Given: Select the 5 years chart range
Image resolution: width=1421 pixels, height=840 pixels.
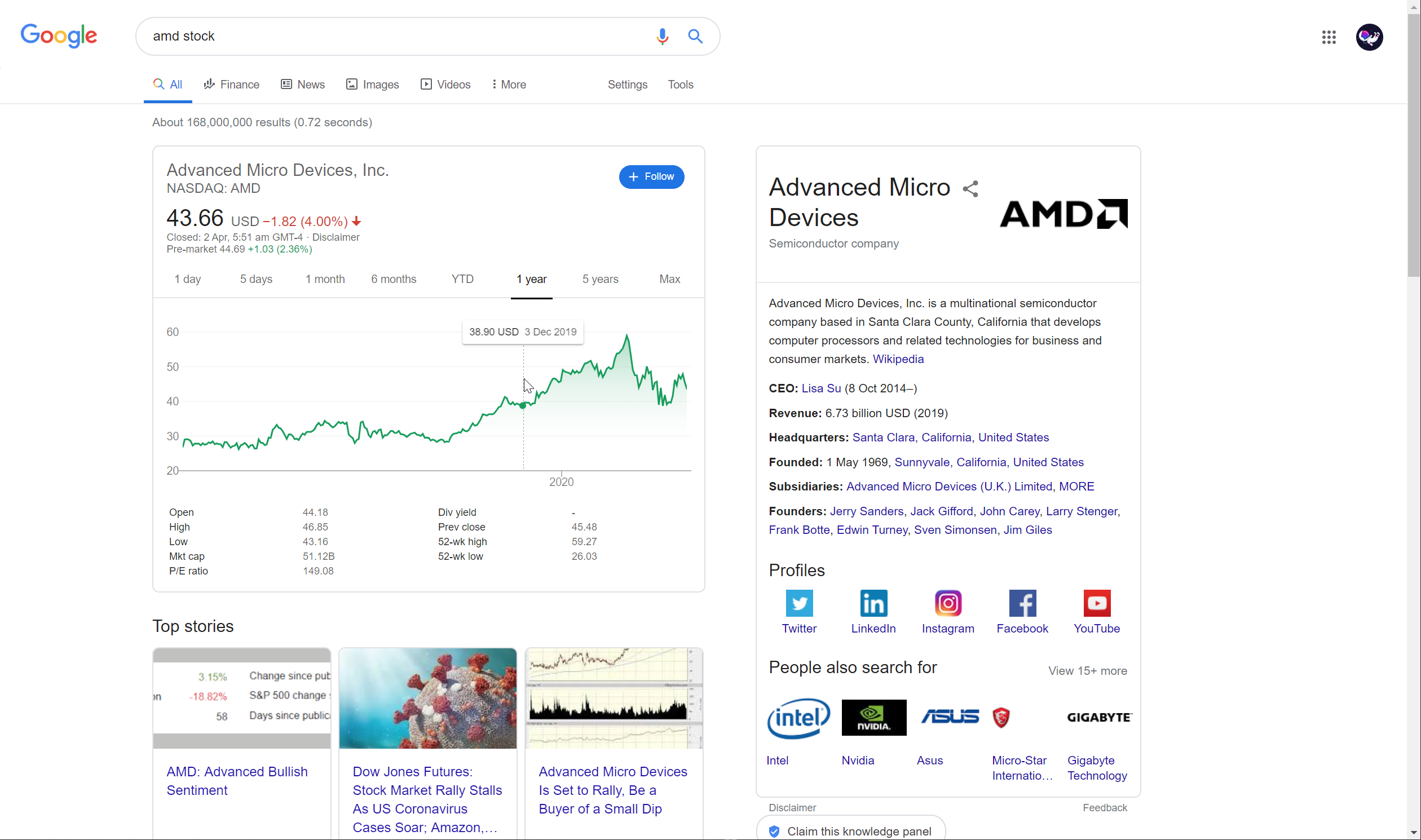Looking at the screenshot, I should [600, 279].
